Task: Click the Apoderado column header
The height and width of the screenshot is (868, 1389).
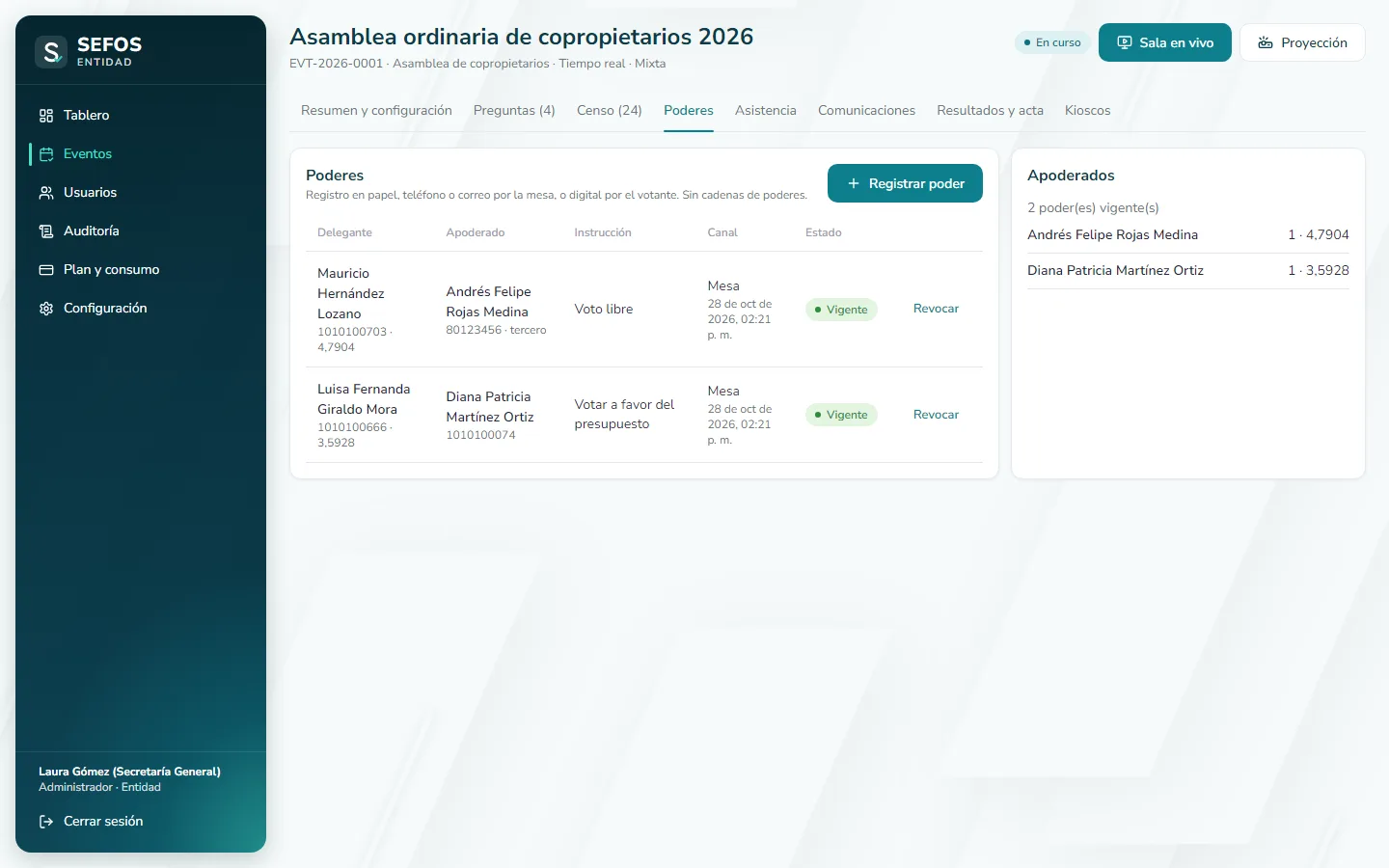Action: click(x=476, y=232)
